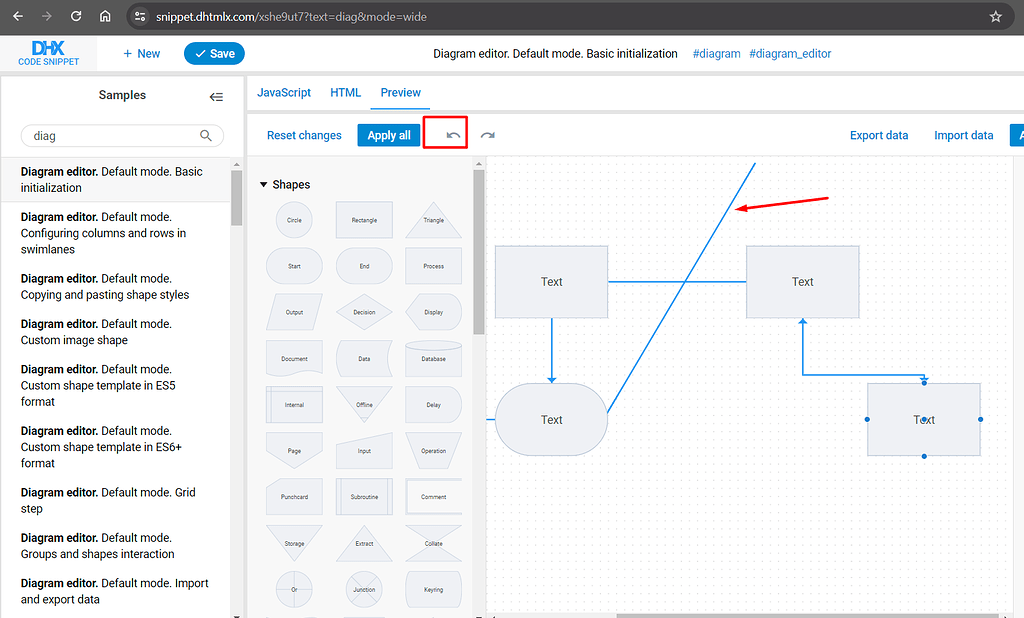Collapse the Samples sidebar panel
The image size is (1024, 618).
pyautogui.click(x=216, y=96)
